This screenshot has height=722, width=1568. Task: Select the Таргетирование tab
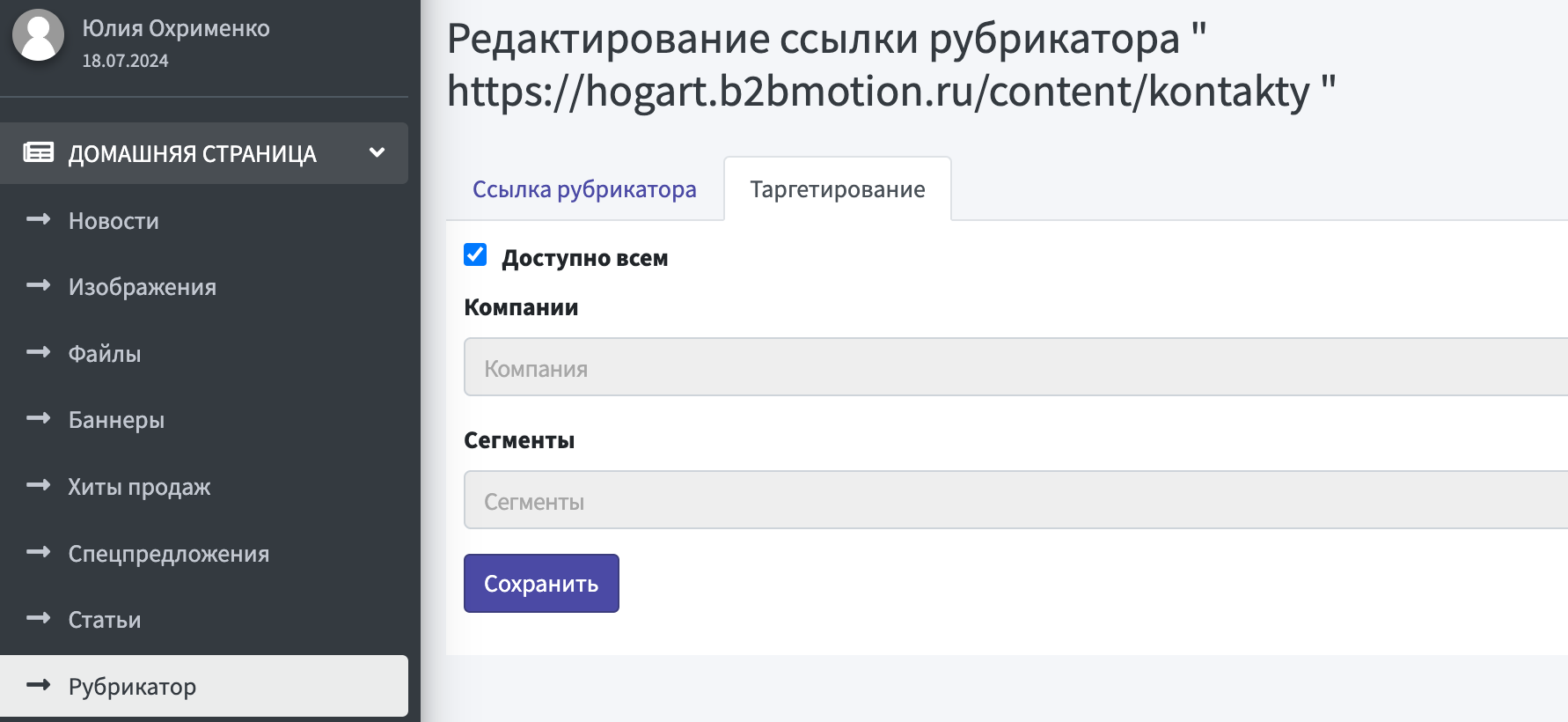[x=837, y=189]
